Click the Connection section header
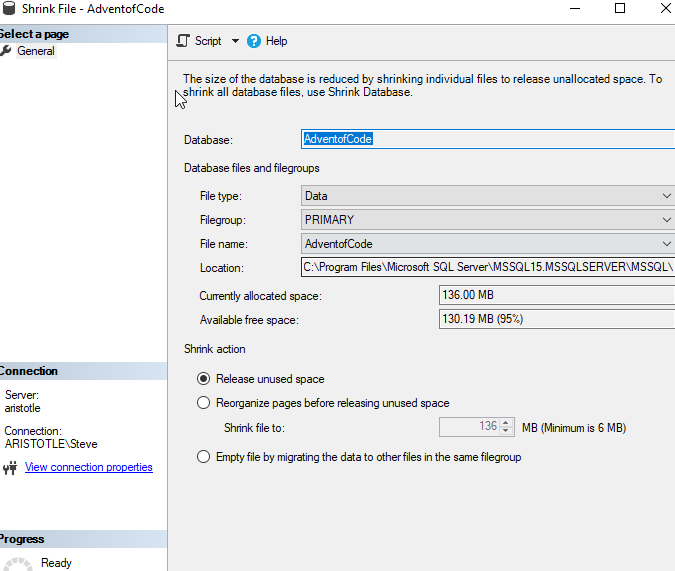The width and height of the screenshot is (675, 571). coord(83,371)
